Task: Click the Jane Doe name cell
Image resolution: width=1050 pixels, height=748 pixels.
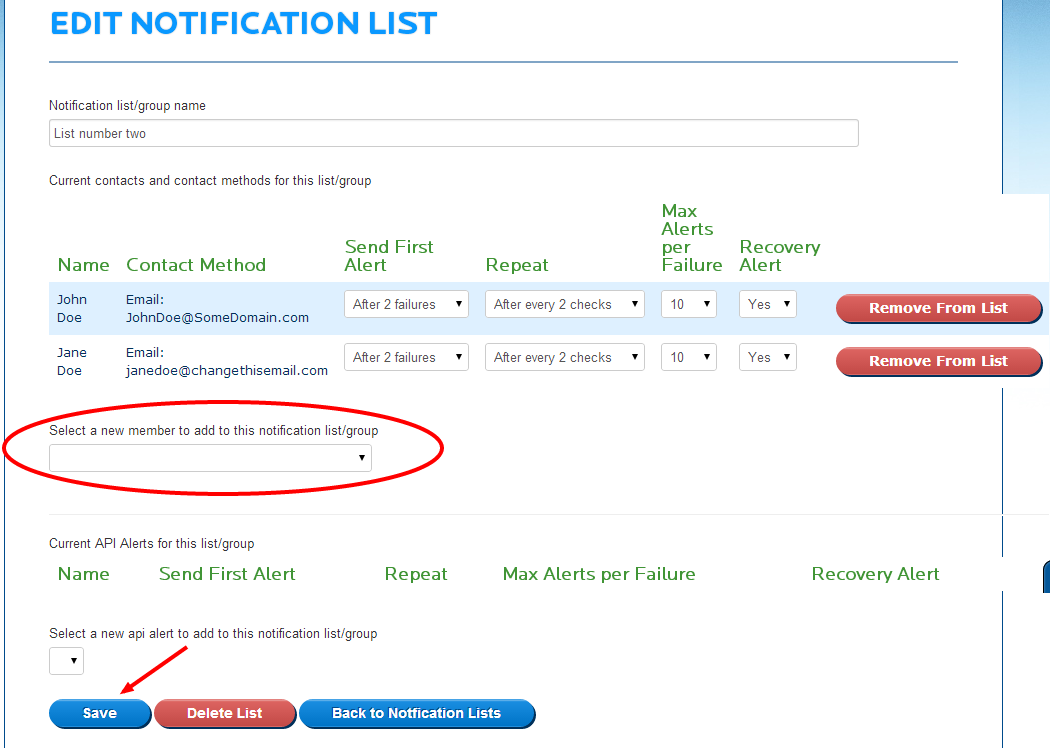Action: [72, 361]
